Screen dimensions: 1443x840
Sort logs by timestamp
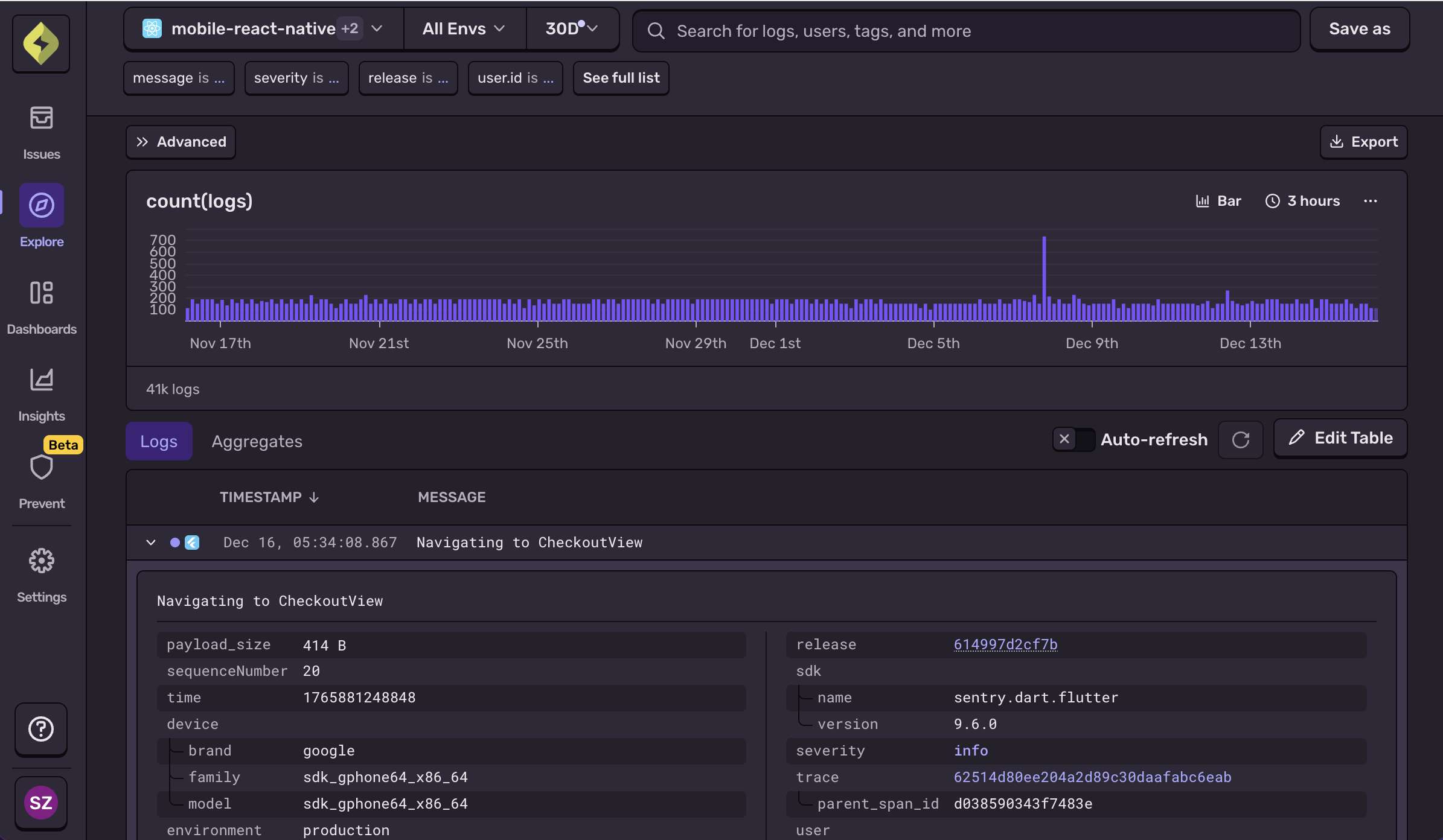(269, 497)
